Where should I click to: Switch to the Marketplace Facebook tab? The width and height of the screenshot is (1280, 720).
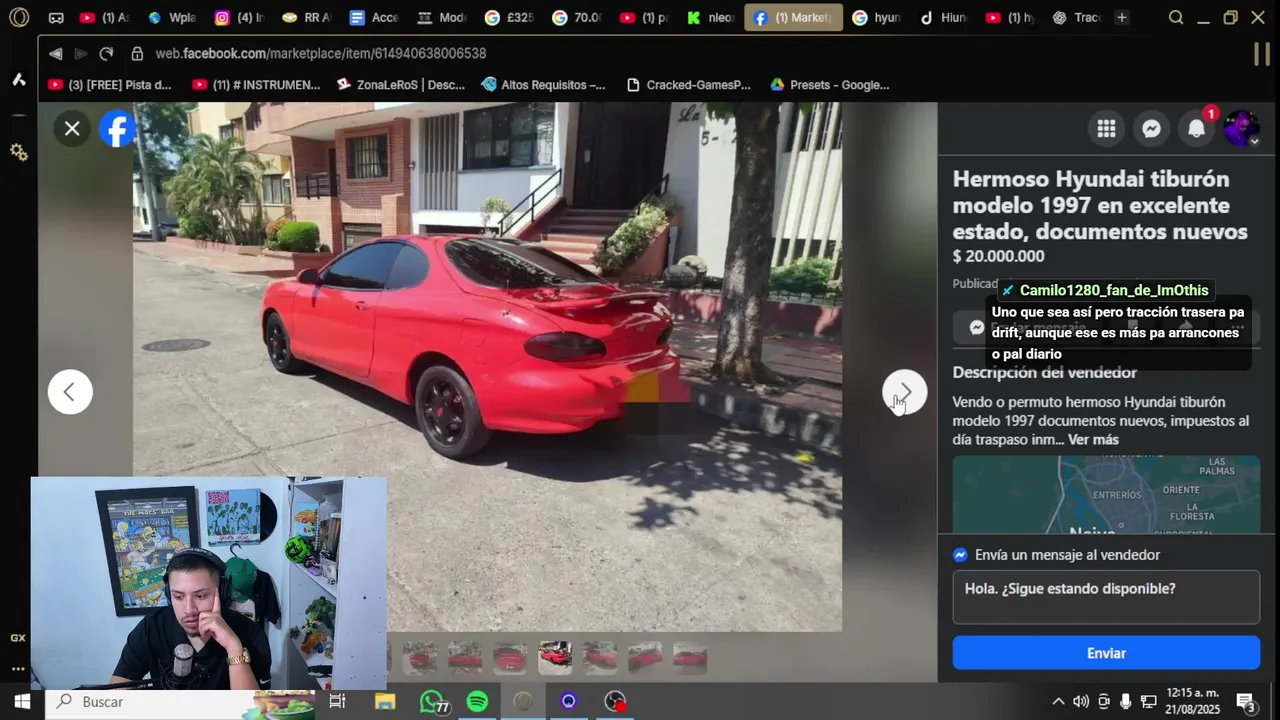point(793,18)
